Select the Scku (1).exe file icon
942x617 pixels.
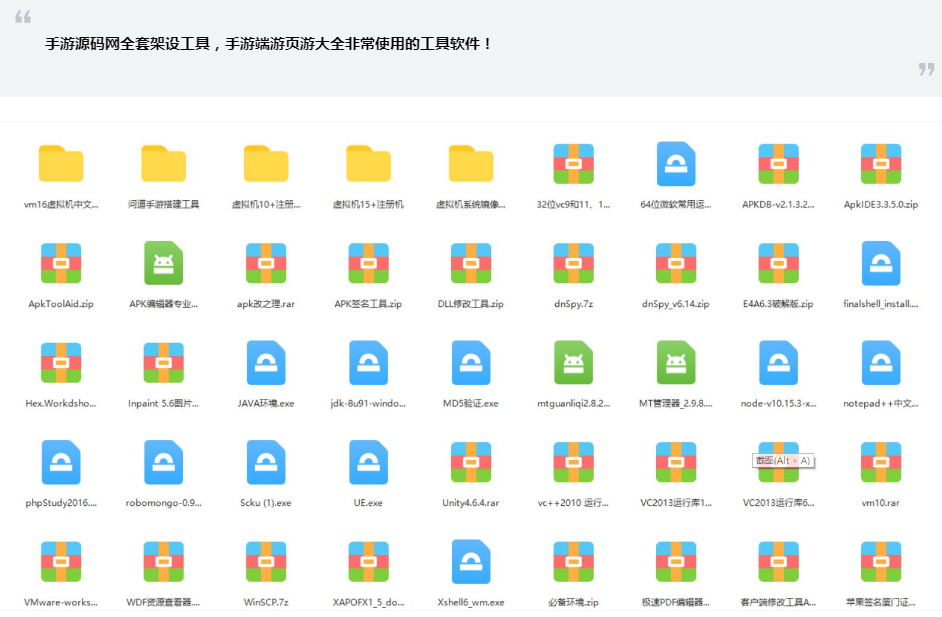[266, 463]
